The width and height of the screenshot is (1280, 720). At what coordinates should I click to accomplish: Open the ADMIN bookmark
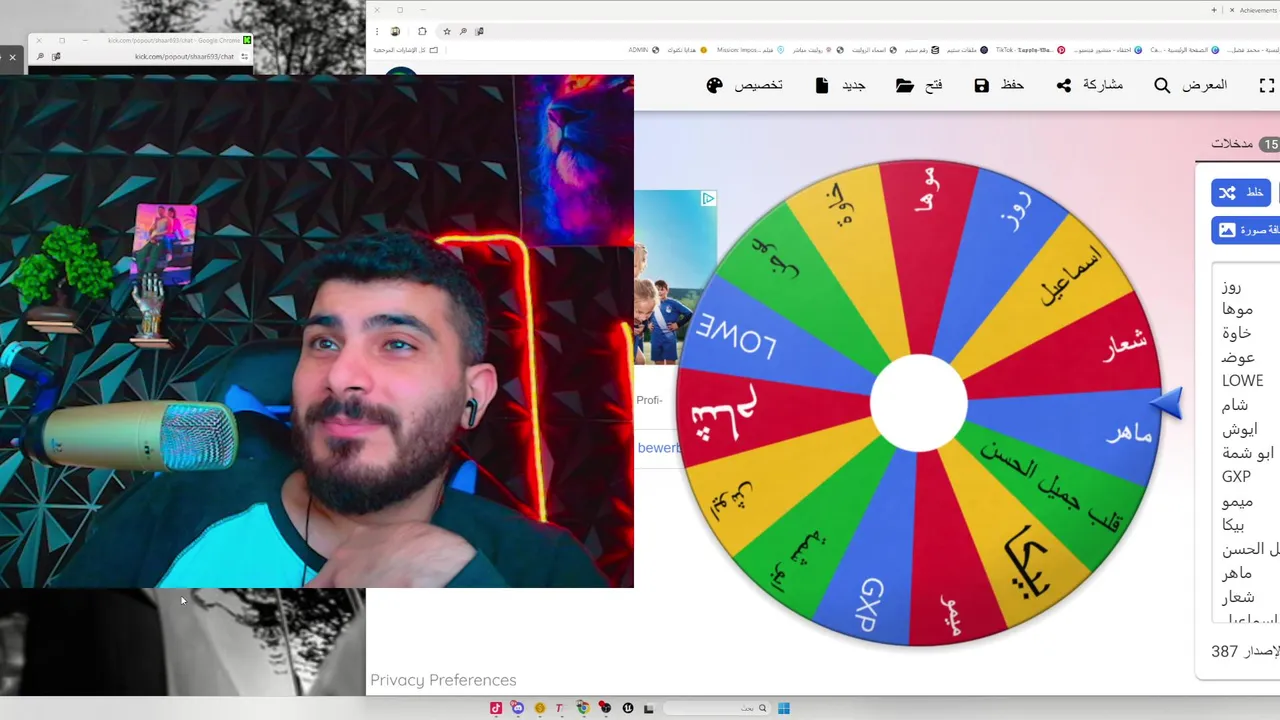coord(643,49)
